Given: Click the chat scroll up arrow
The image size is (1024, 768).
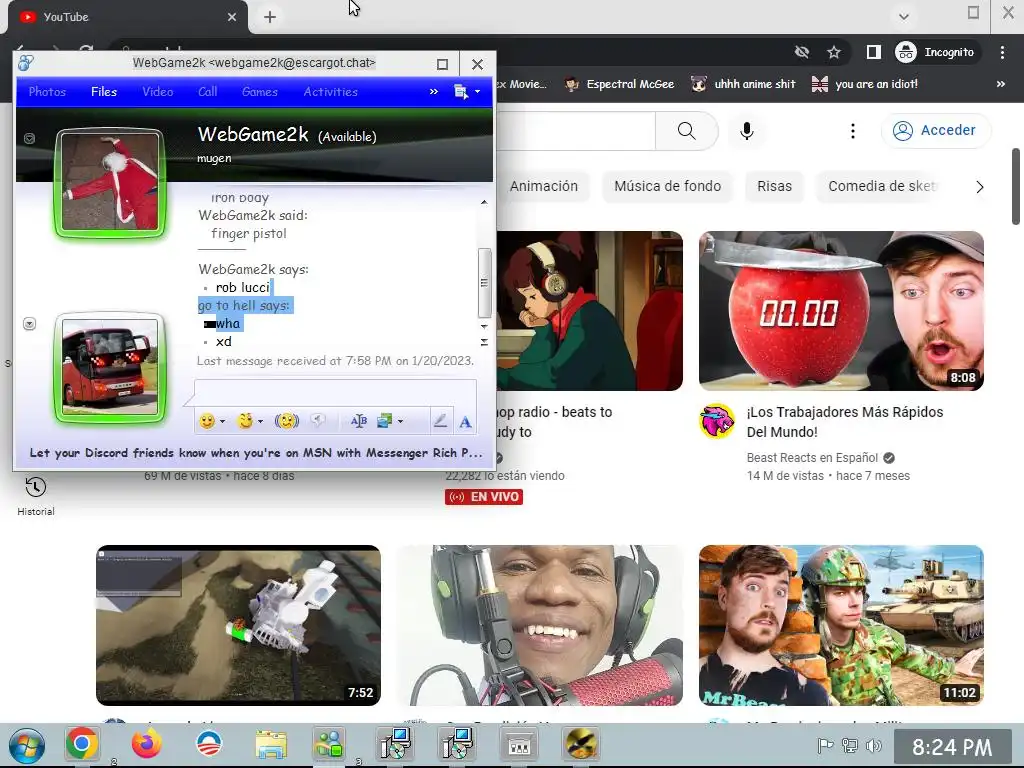Looking at the screenshot, I should [484, 202].
